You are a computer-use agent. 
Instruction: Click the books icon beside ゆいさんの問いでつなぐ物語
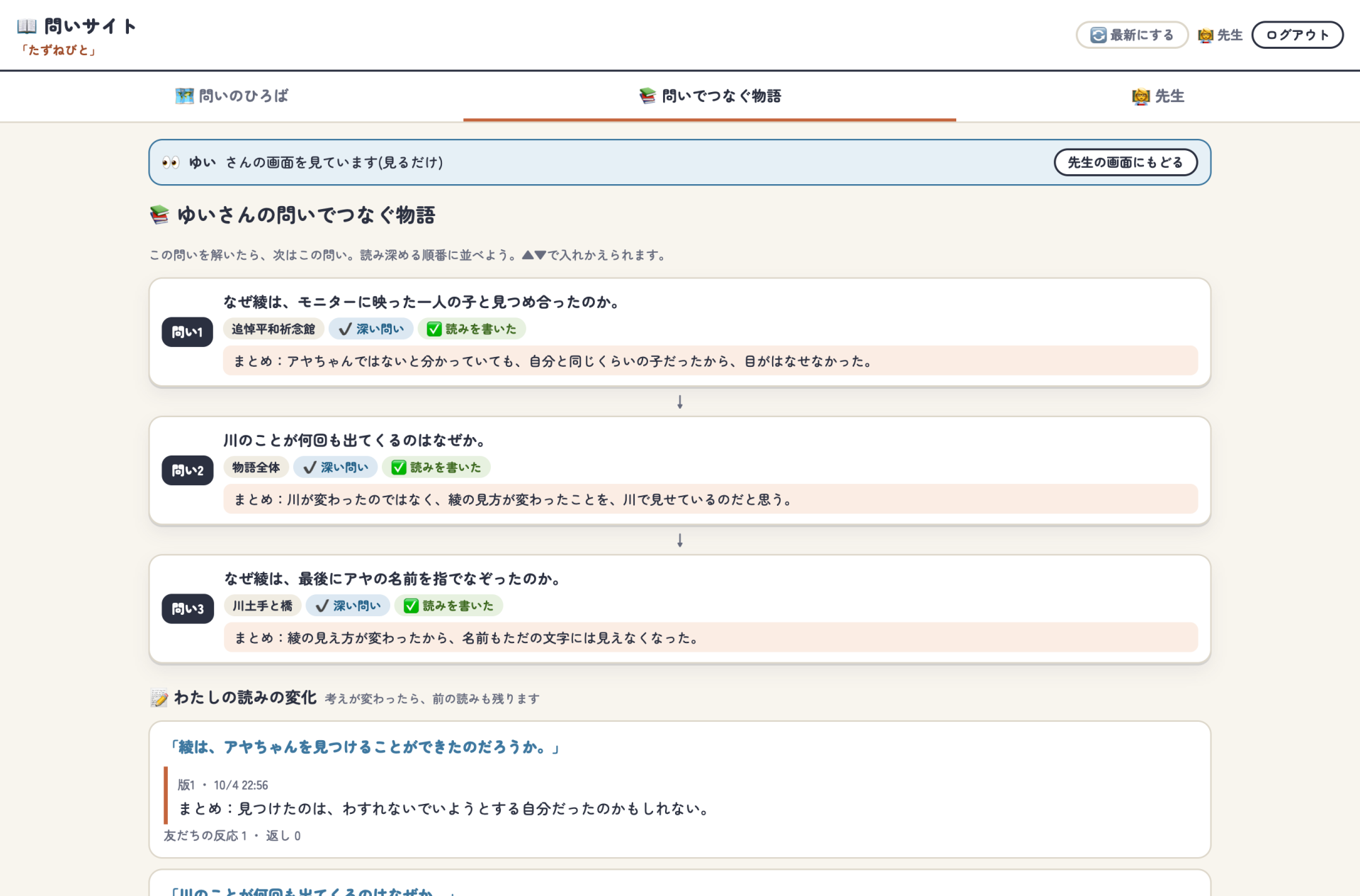point(159,215)
